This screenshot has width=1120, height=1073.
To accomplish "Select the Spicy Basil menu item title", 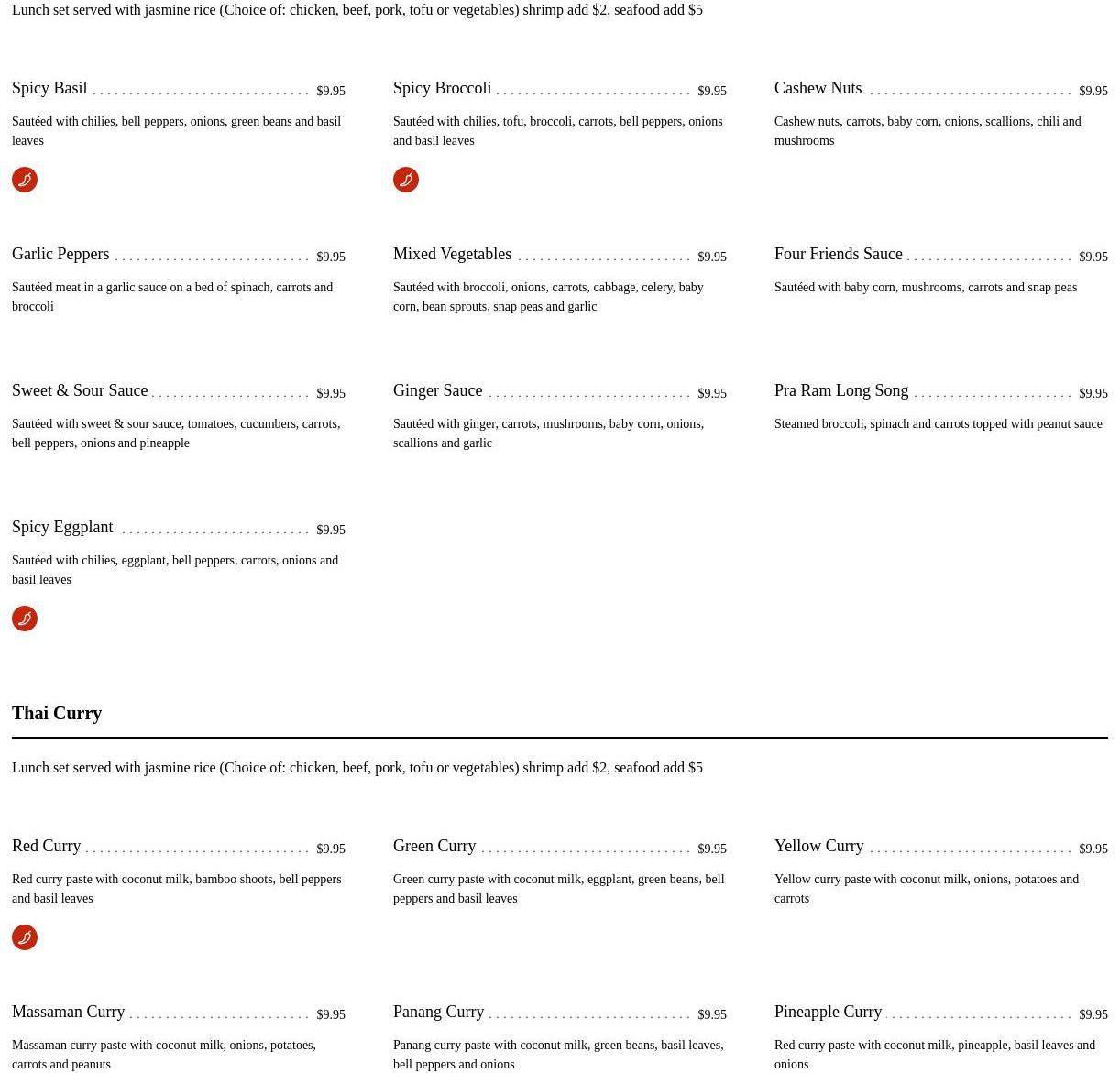I will [49, 88].
